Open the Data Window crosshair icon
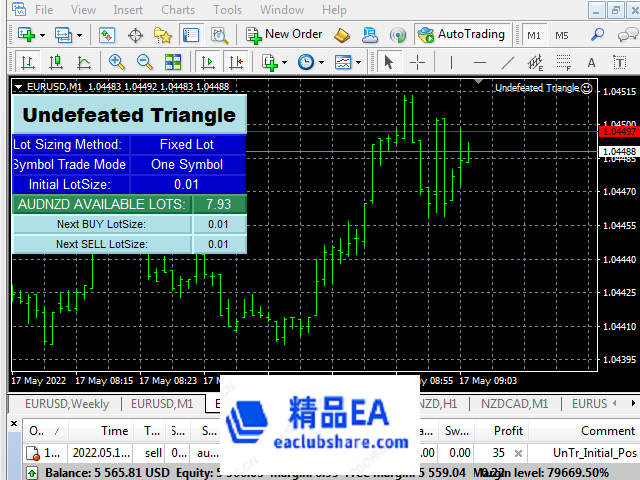This screenshot has height=480, width=640. pos(135,36)
